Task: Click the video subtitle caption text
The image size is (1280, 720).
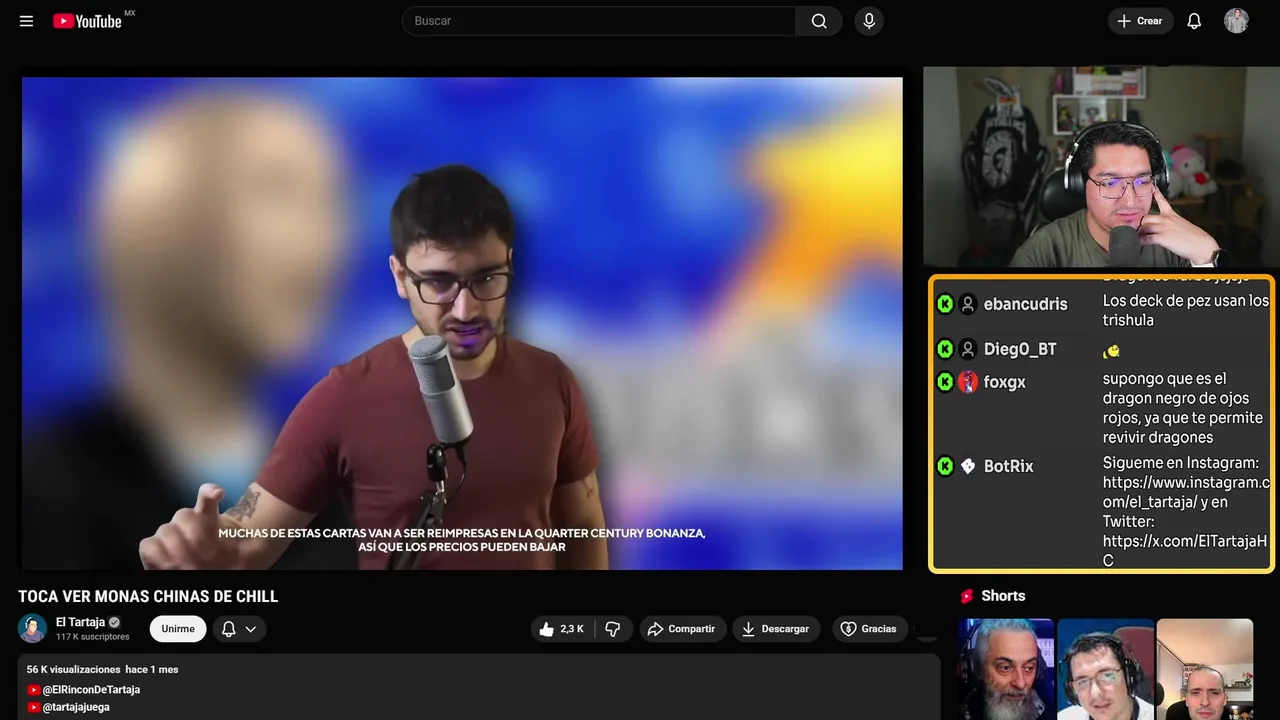Action: pos(462,540)
